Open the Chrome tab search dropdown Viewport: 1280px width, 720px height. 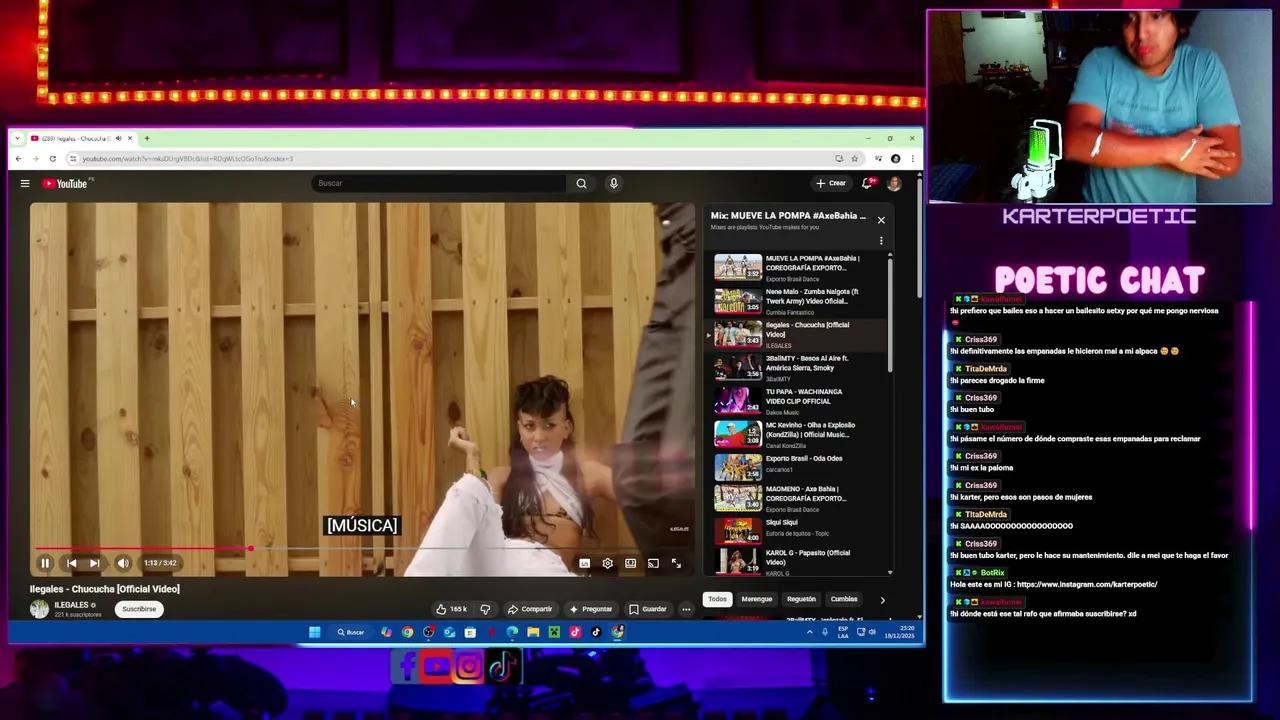[18, 138]
